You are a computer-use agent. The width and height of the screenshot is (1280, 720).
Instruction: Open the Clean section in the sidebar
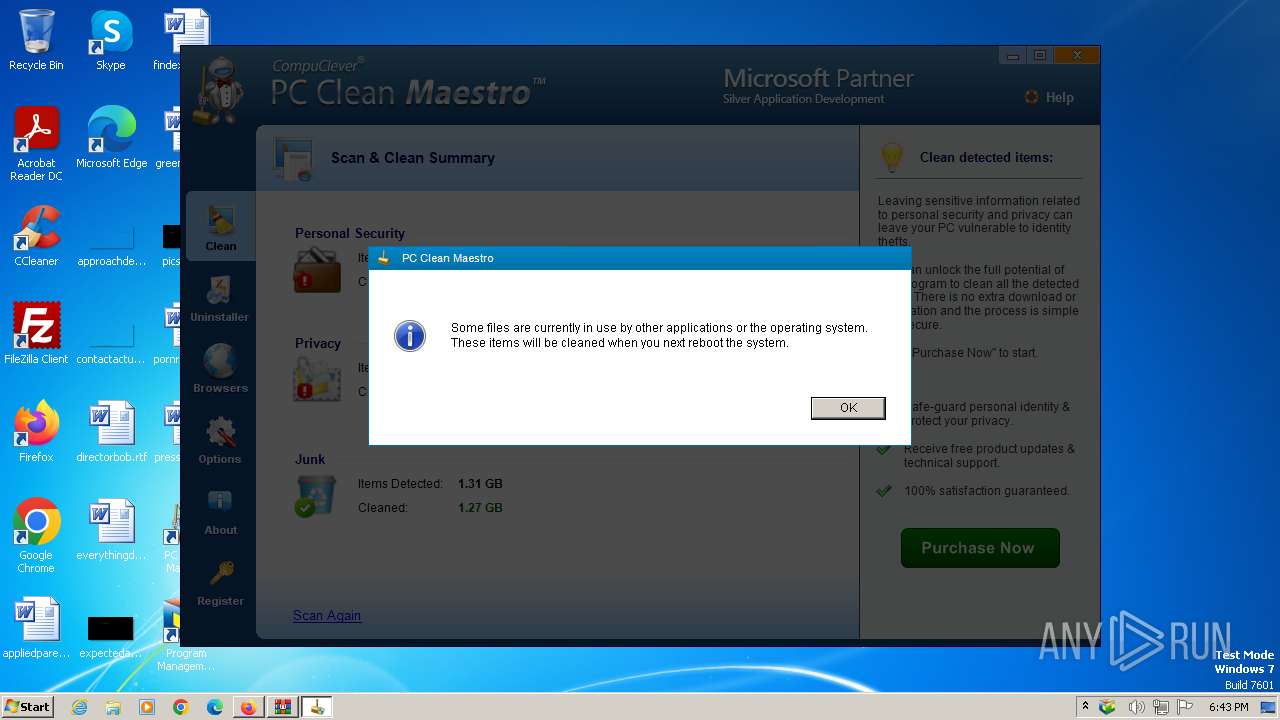(221, 227)
